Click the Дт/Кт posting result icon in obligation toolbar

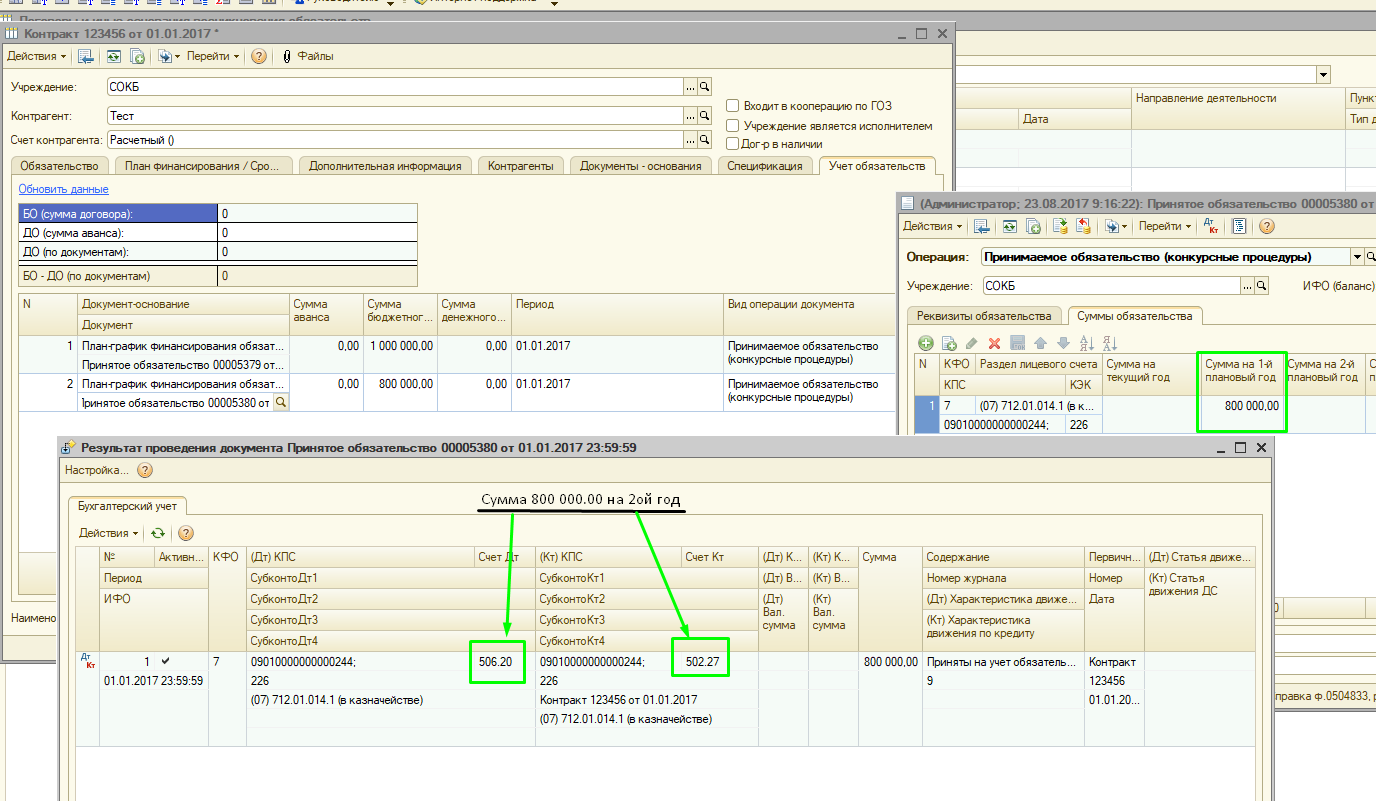(x=1210, y=227)
